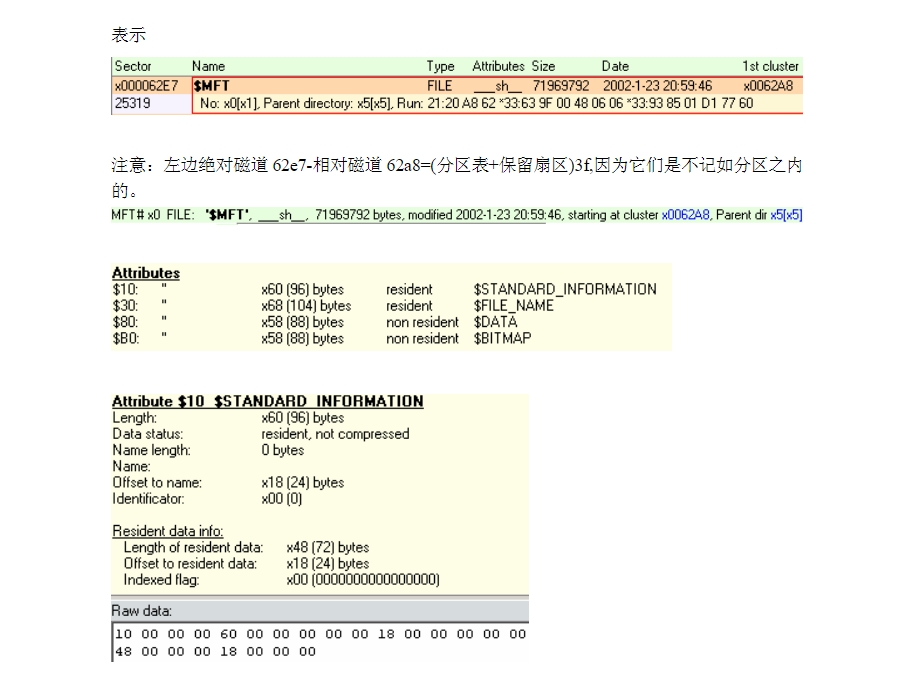897x700 pixels.
Task: Select the $MFT file name cell
Action: pyautogui.click(x=212, y=86)
